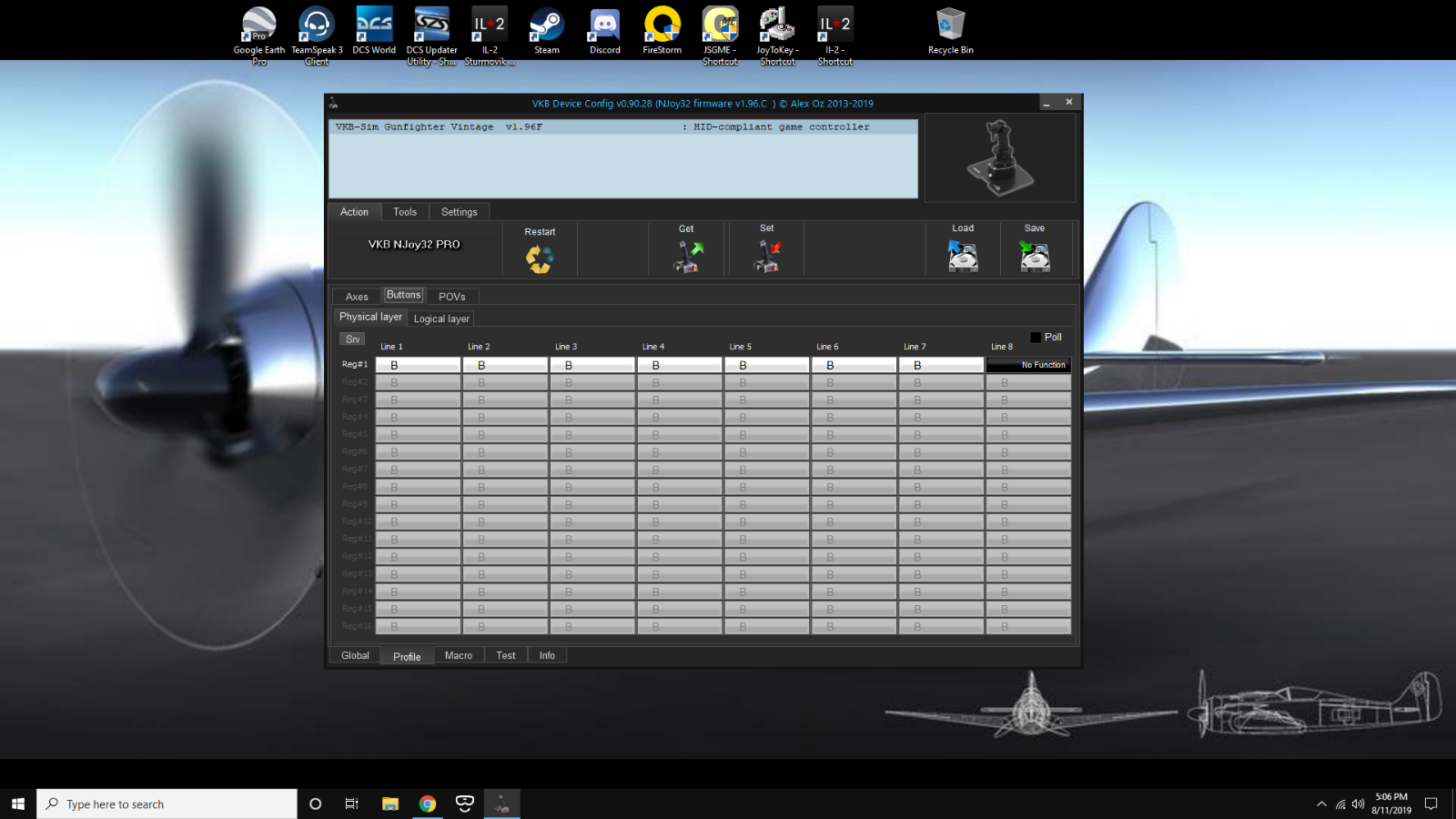The width and height of the screenshot is (1456, 819).
Task: Switch to the Tools tab
Action: coord(405,212)
